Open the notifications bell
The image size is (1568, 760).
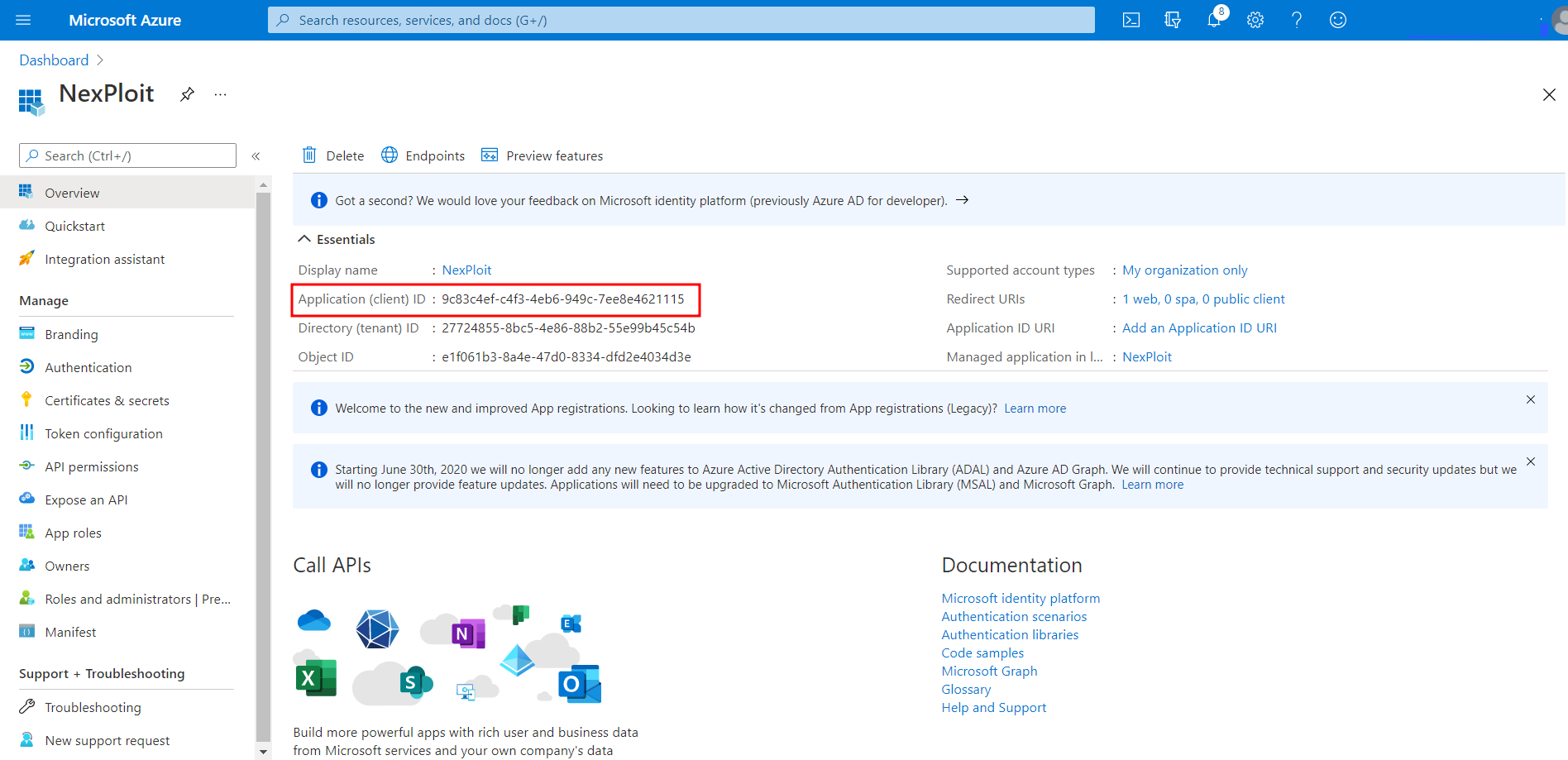(x=1214, y=20)
